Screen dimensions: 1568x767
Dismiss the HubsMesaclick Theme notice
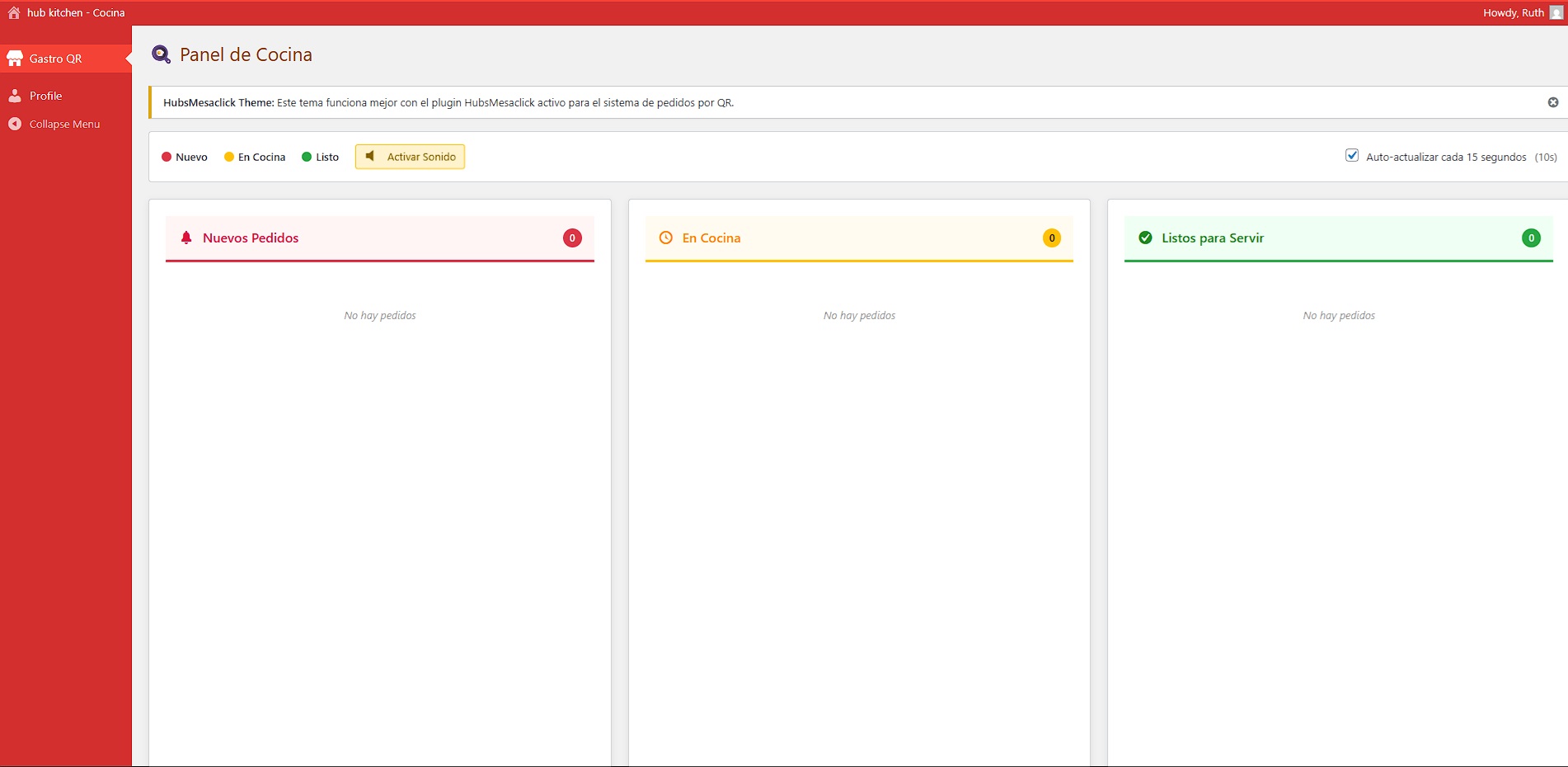[x=1553, y=101]
